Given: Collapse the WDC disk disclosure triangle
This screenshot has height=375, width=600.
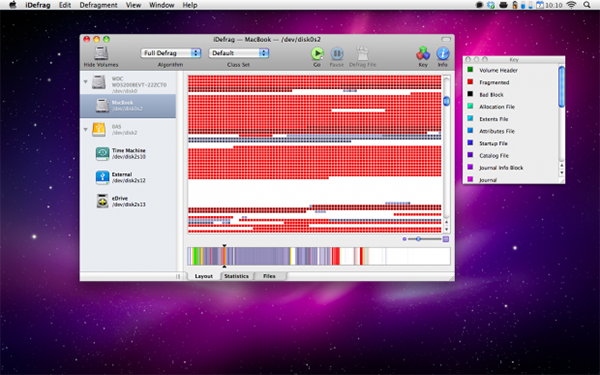Looking at the screenshot, I should click(85, 82).
